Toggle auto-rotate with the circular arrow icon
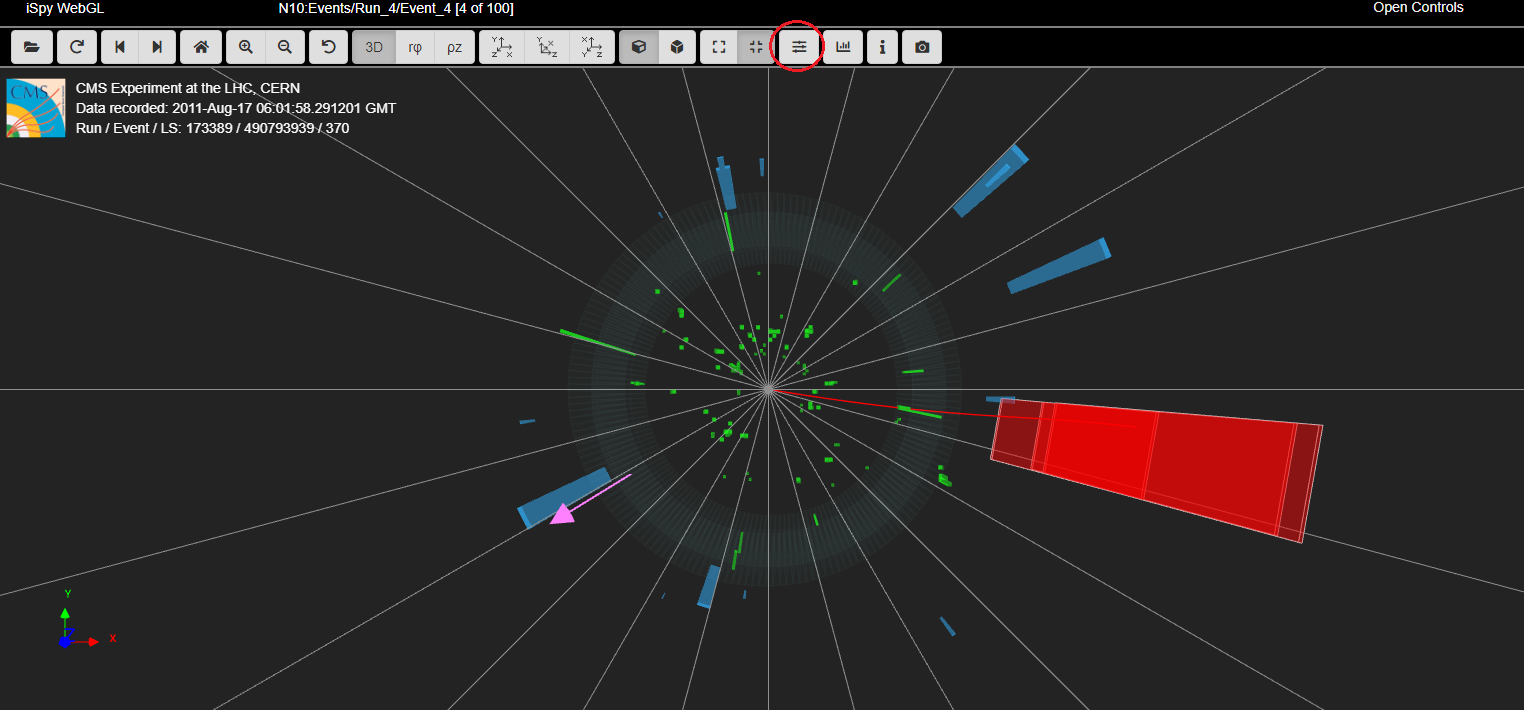The height and width of the screenshot is (710, 1524). [x=329, y=47]
